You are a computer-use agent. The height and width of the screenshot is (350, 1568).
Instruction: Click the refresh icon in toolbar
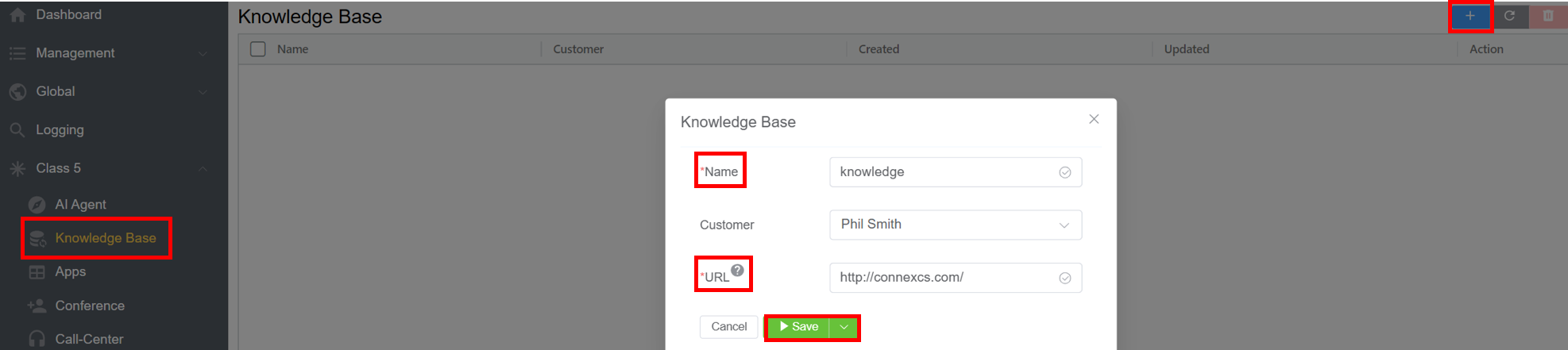click(1509, 16)
